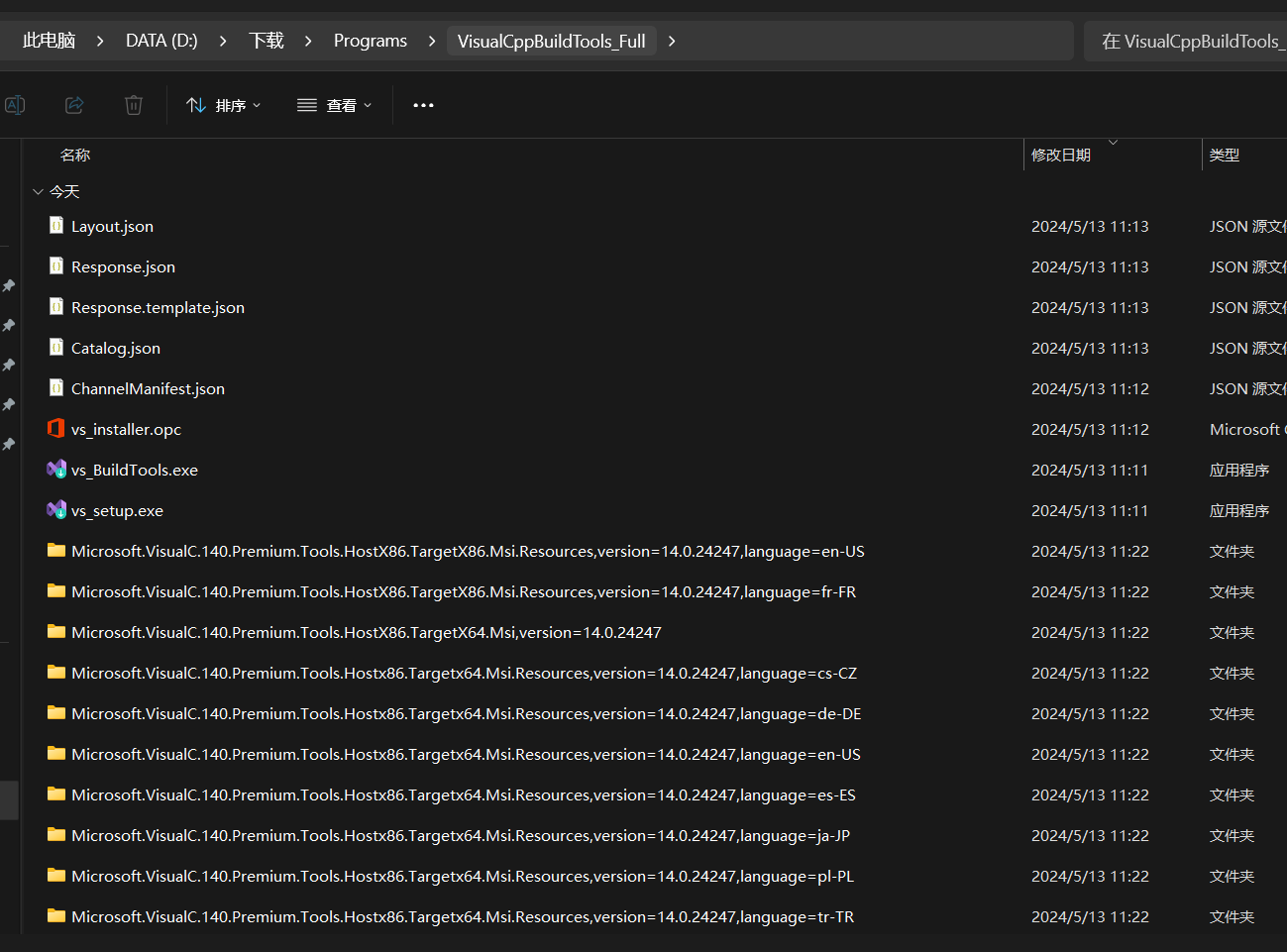Image resolution: width=1287 pixels, height=952 pixels.
Task: Sort by 名称 column header
Action: [x=75, y=156]
